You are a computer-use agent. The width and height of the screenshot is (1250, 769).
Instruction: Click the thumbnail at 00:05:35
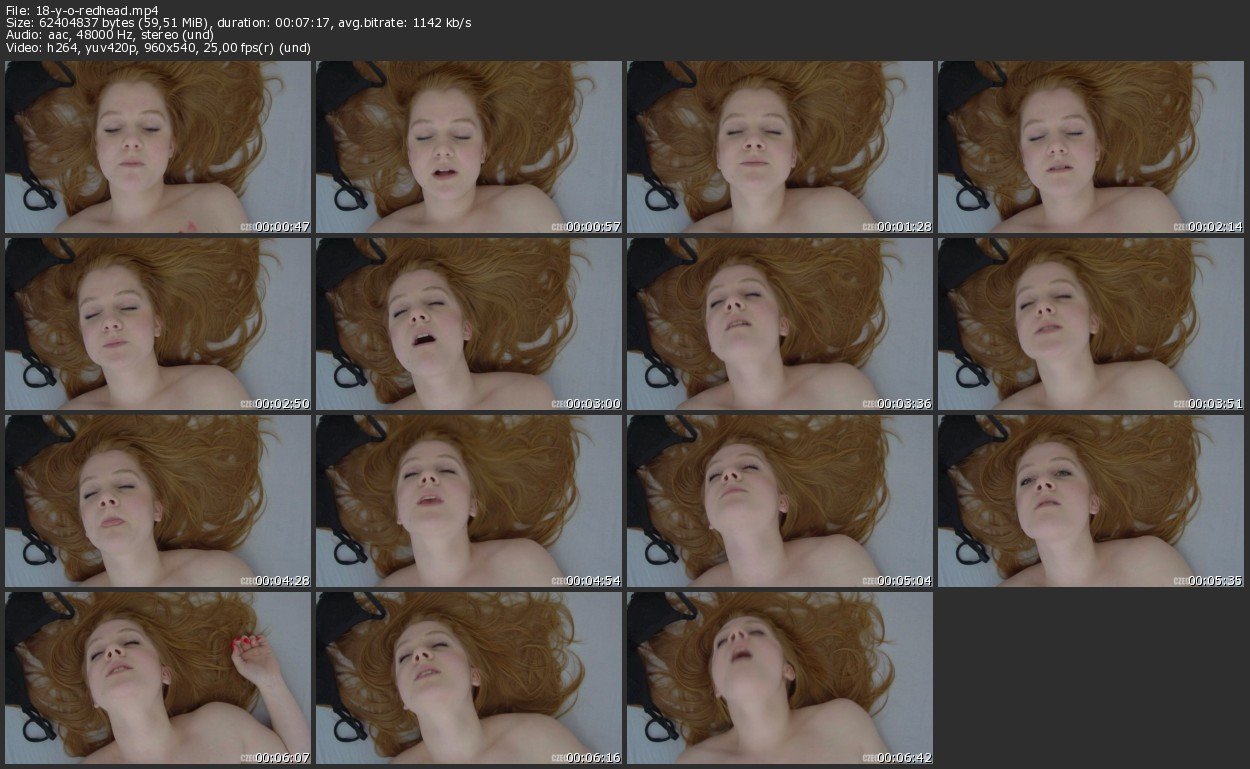pyautogui.click(x=1090, y=501)
